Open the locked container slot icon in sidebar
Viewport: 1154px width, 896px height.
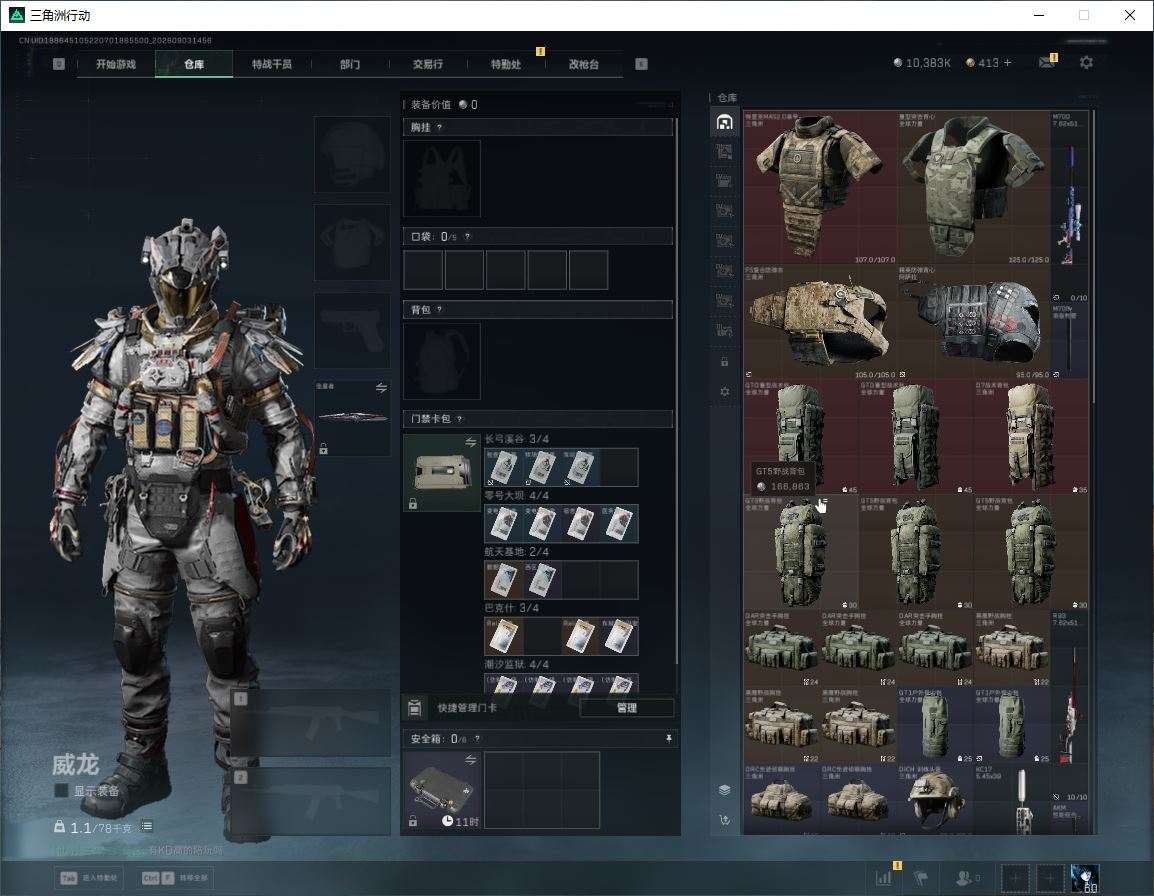point(724,361)
